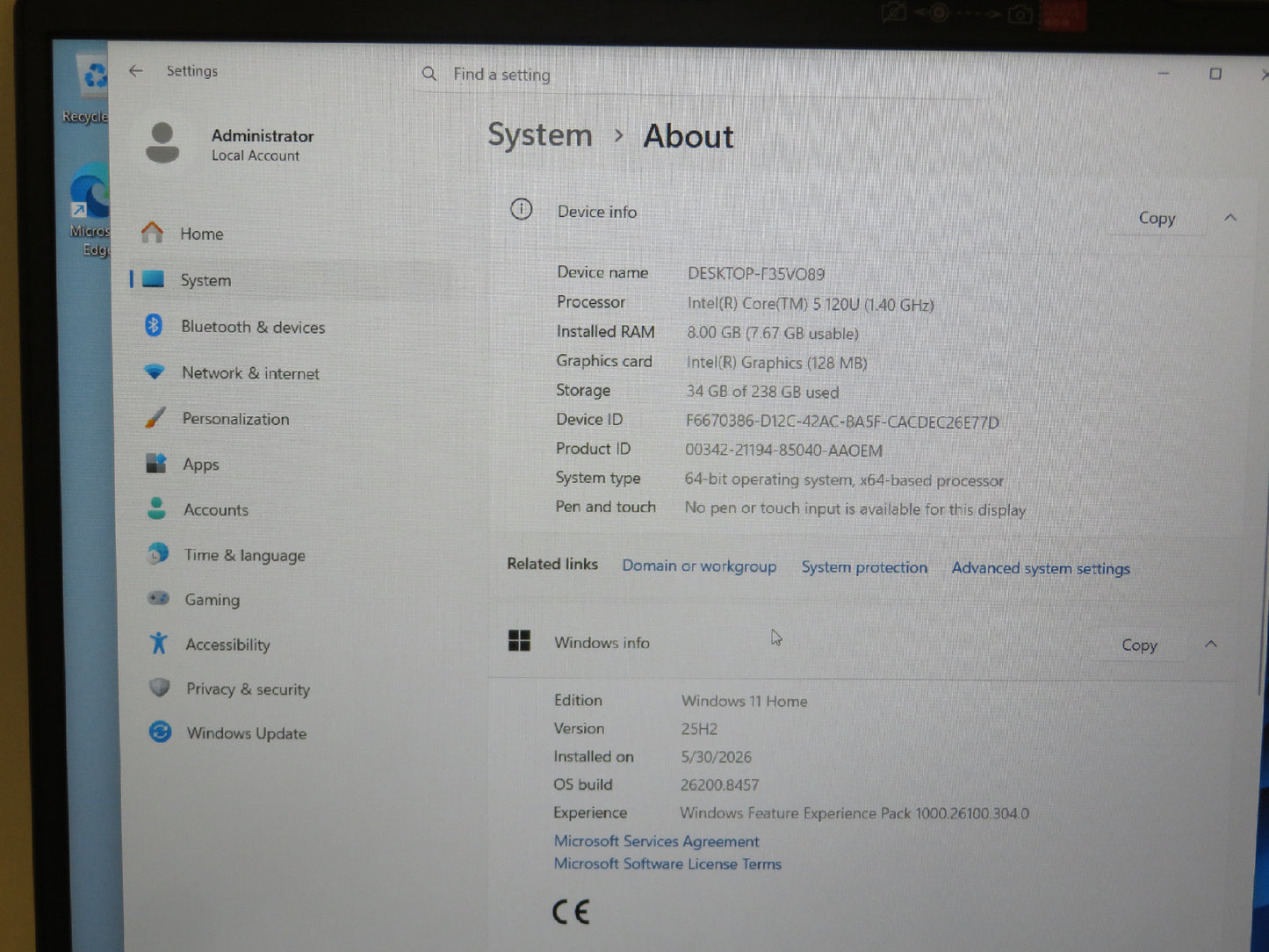Click the Gaming controller icon
The width and height of the screenshot is (1269, 952).
(158, 599)
